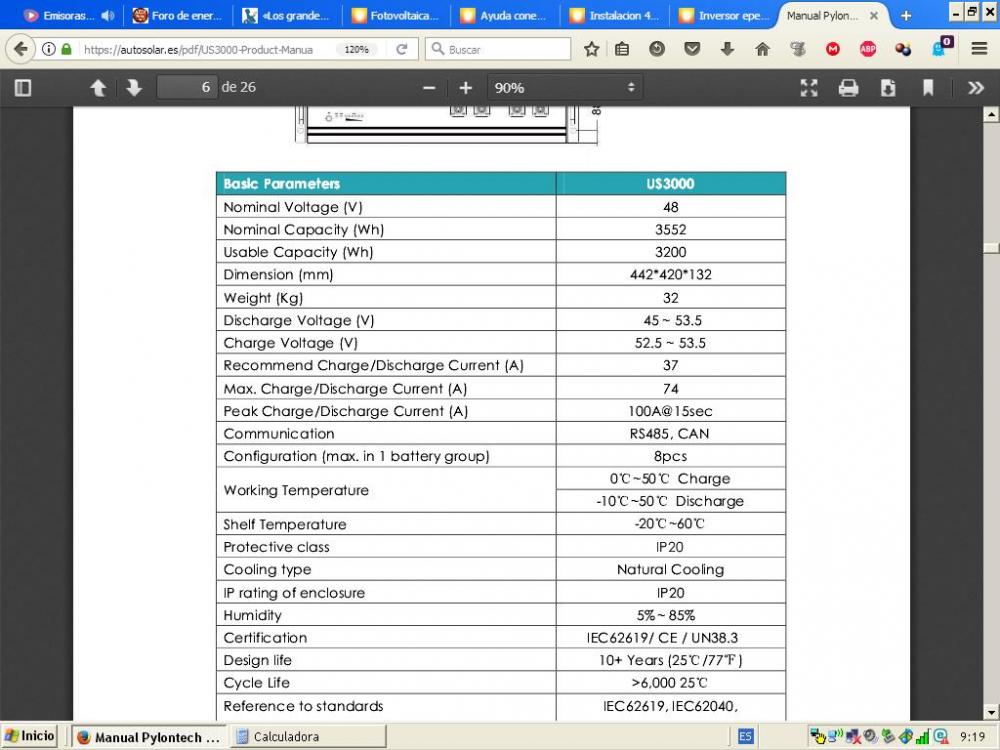Click the vertical scrollbar thumb
1000x750 pixels.
[991, 247]
